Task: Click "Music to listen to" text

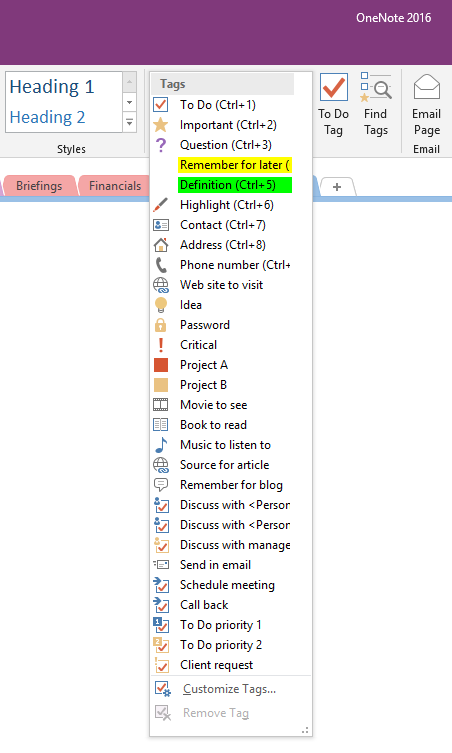Action: (x=225, y=445)
